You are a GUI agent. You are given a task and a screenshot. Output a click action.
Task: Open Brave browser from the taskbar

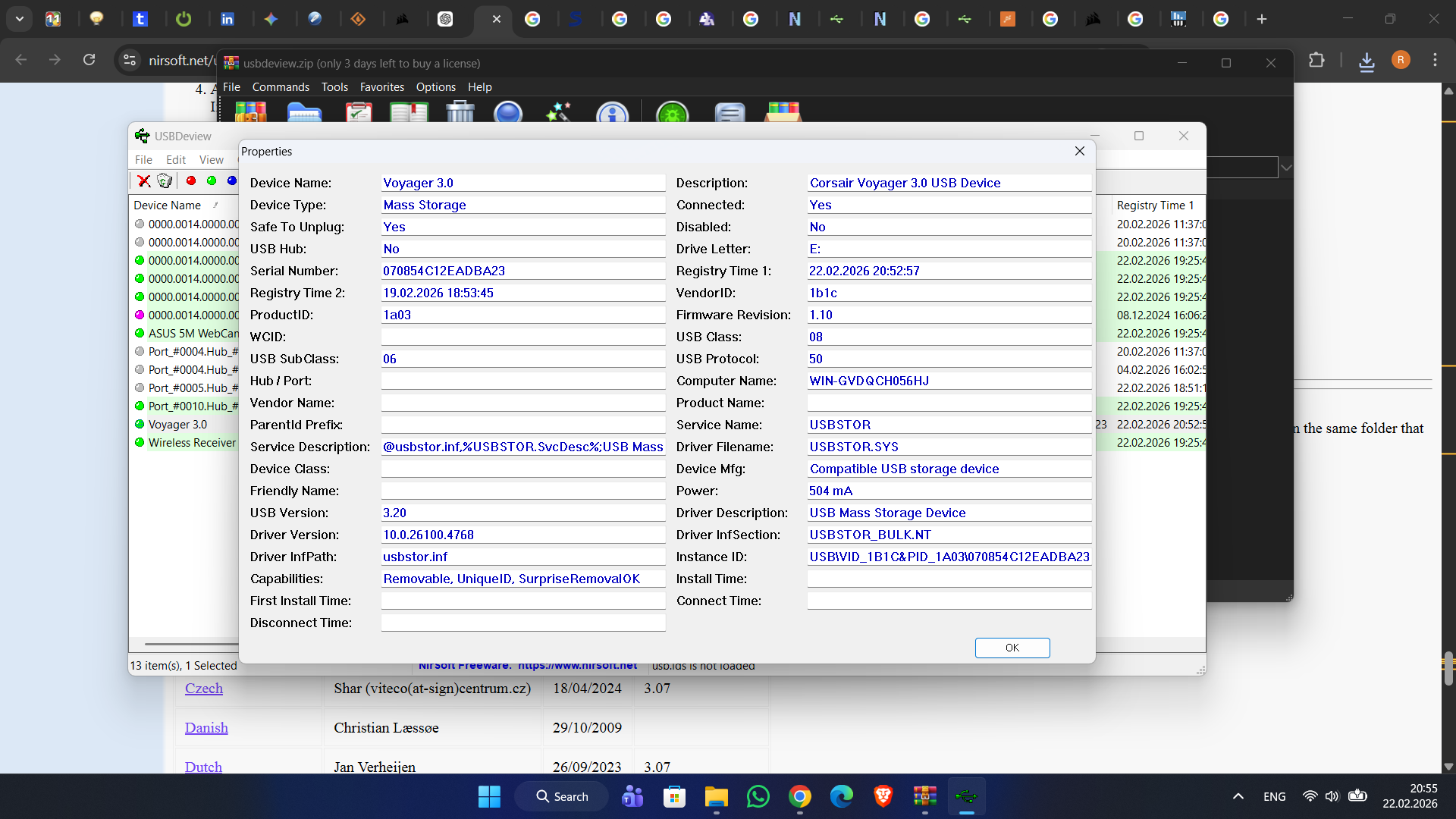tap(883, 796)
